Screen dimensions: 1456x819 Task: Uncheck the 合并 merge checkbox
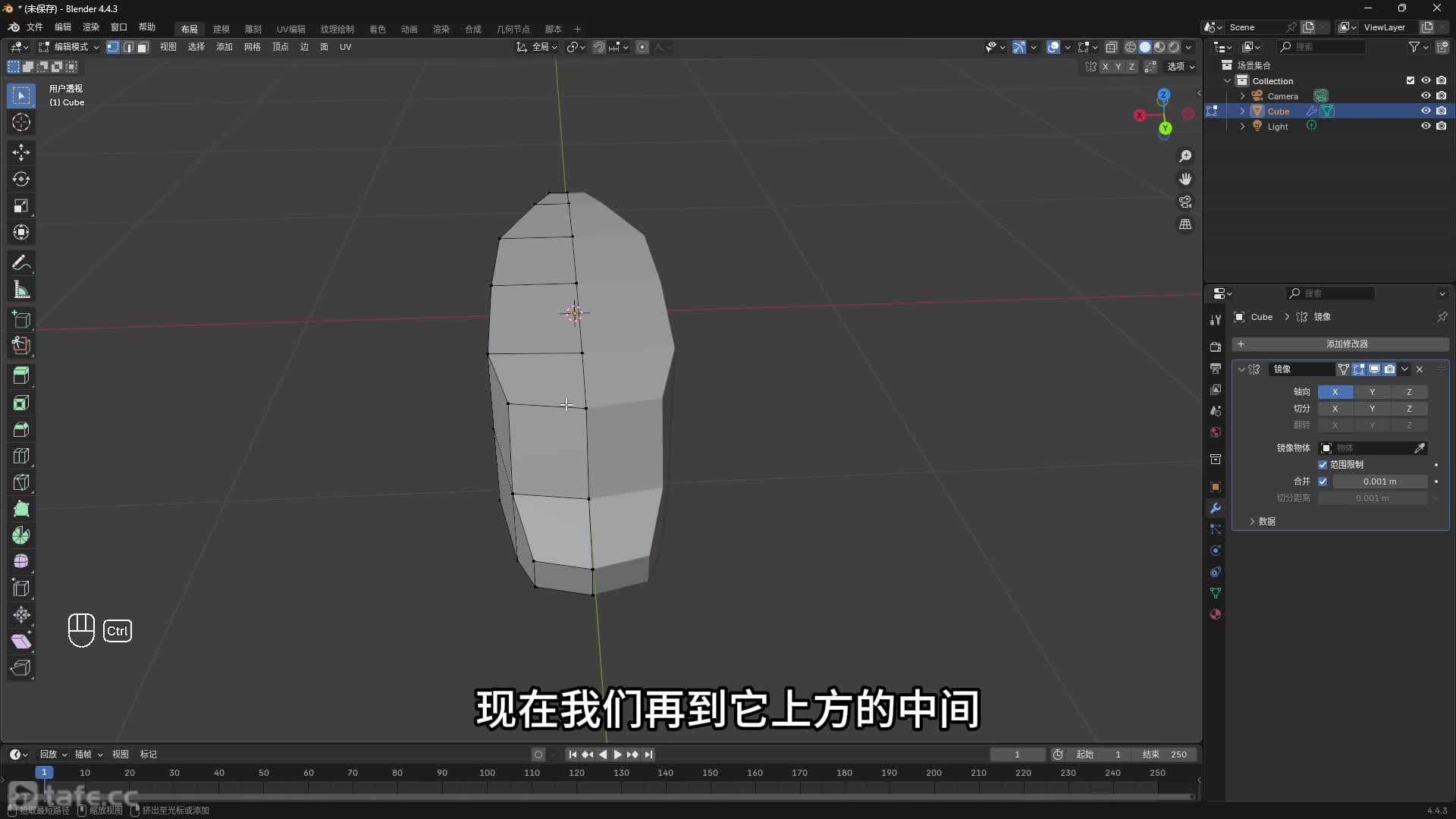pos(1323,482)
